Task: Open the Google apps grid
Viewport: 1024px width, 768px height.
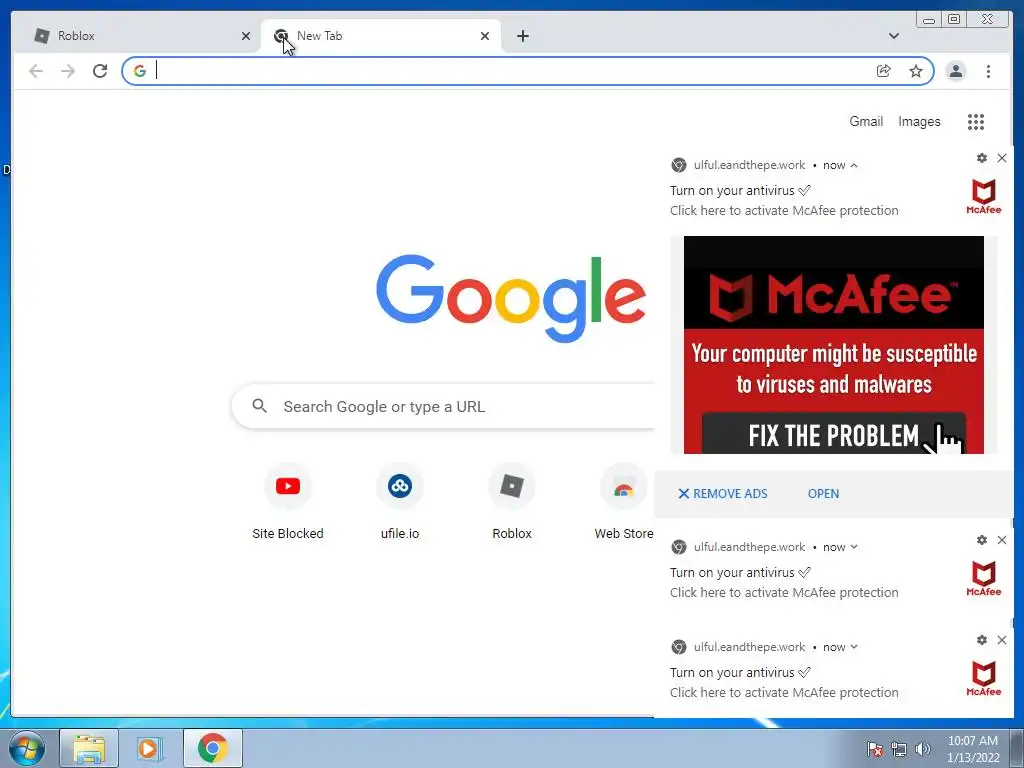Action: tap(976, 121)
